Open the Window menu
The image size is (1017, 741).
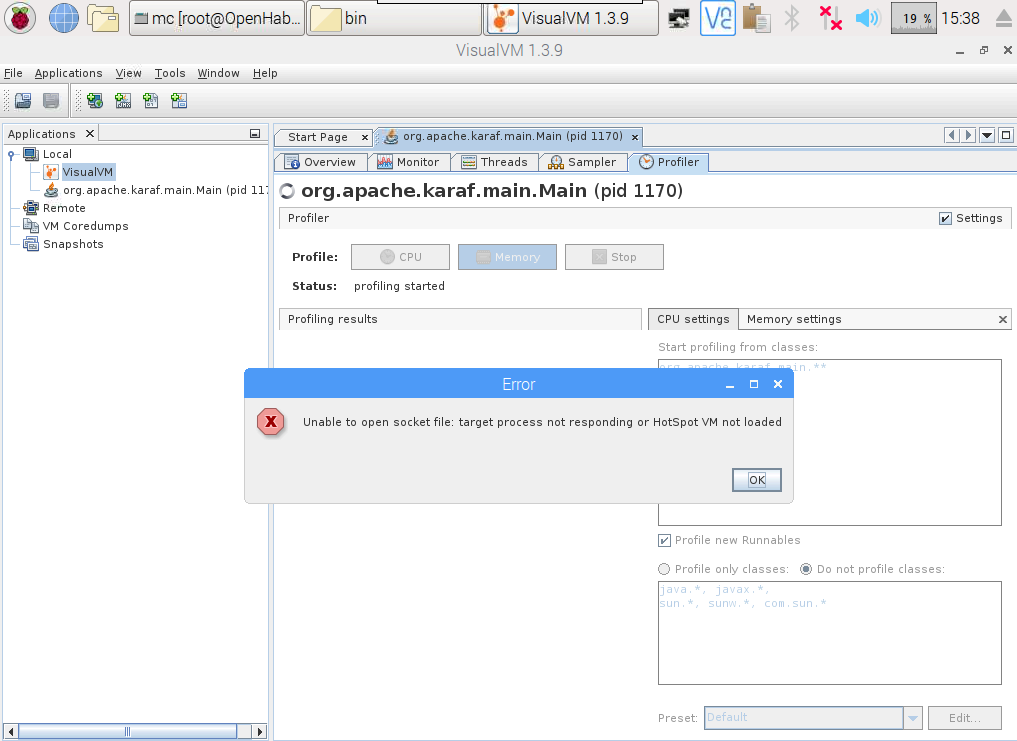pyautogui.click(x=219, y=73)
